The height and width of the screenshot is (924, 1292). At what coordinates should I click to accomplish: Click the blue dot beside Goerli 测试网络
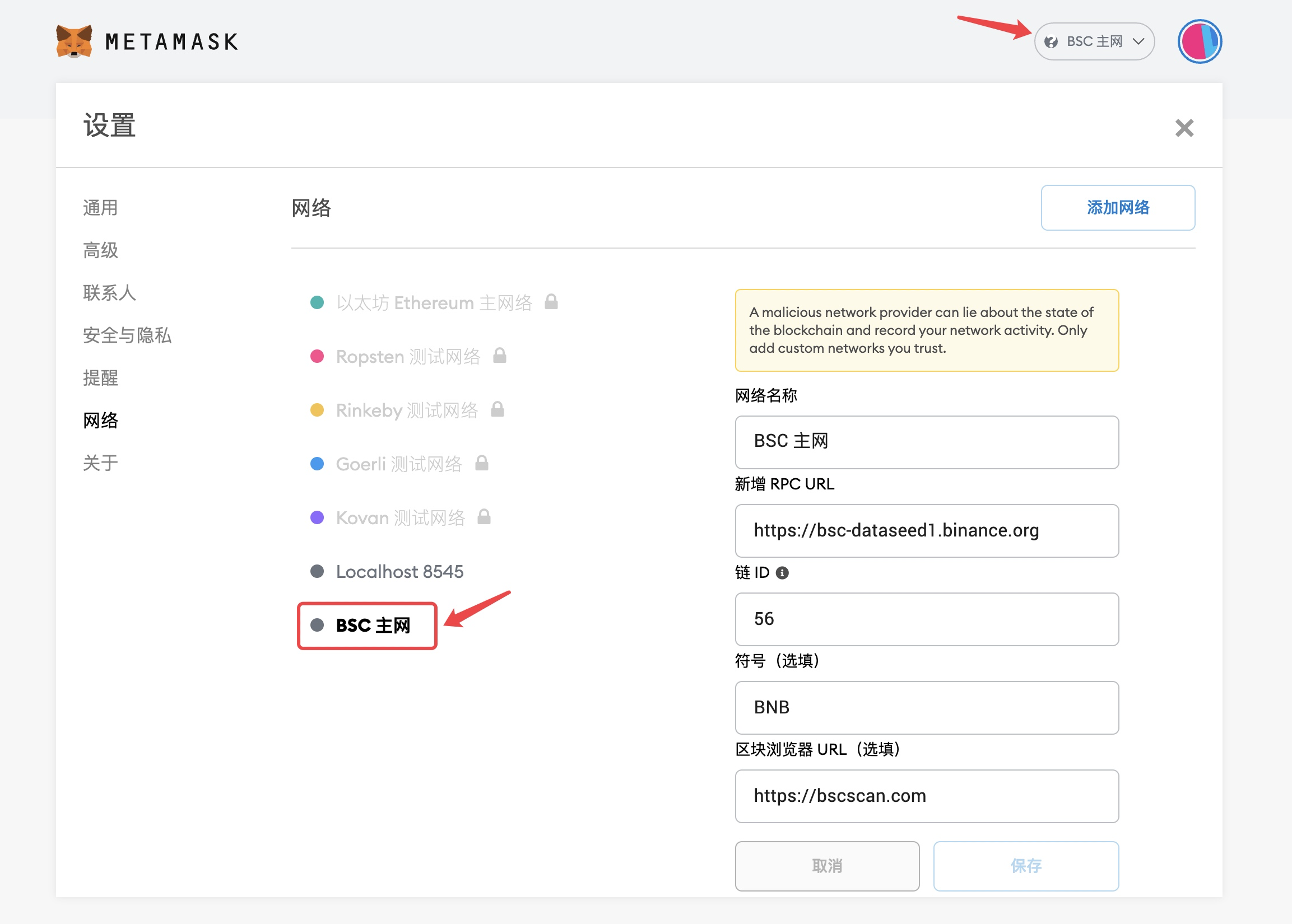click(x=317, y=464)
